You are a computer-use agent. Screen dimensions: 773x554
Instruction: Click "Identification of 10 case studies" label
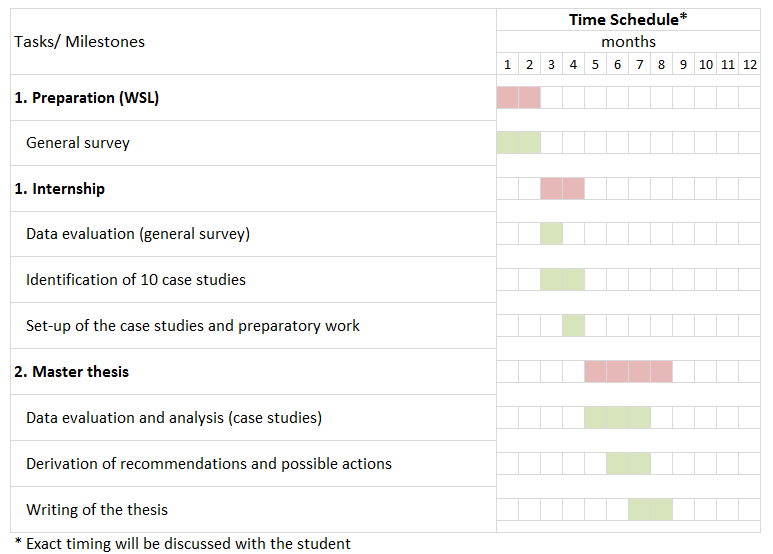[136, 280]
